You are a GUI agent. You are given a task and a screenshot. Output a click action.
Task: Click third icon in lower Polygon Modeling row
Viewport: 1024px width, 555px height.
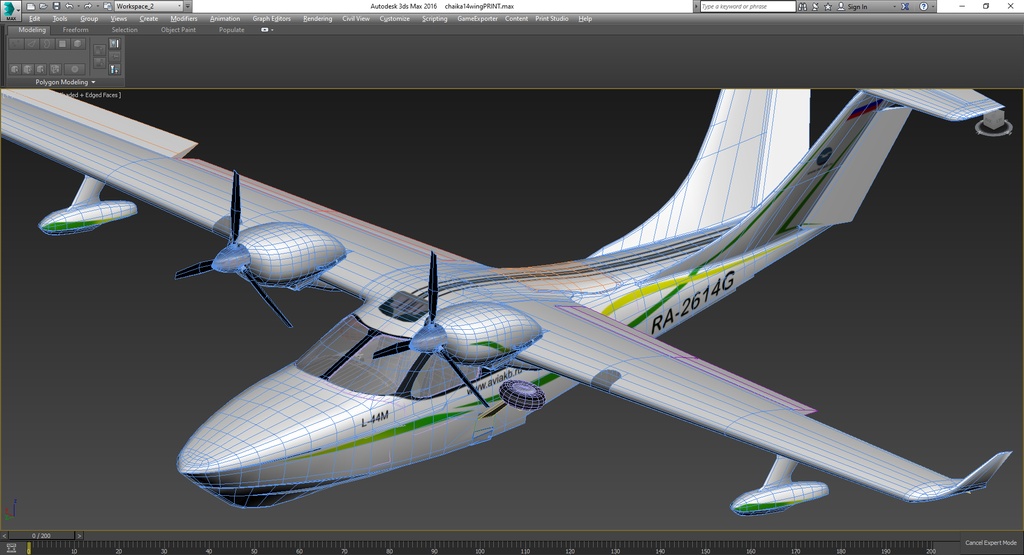(x=40, y=69)
